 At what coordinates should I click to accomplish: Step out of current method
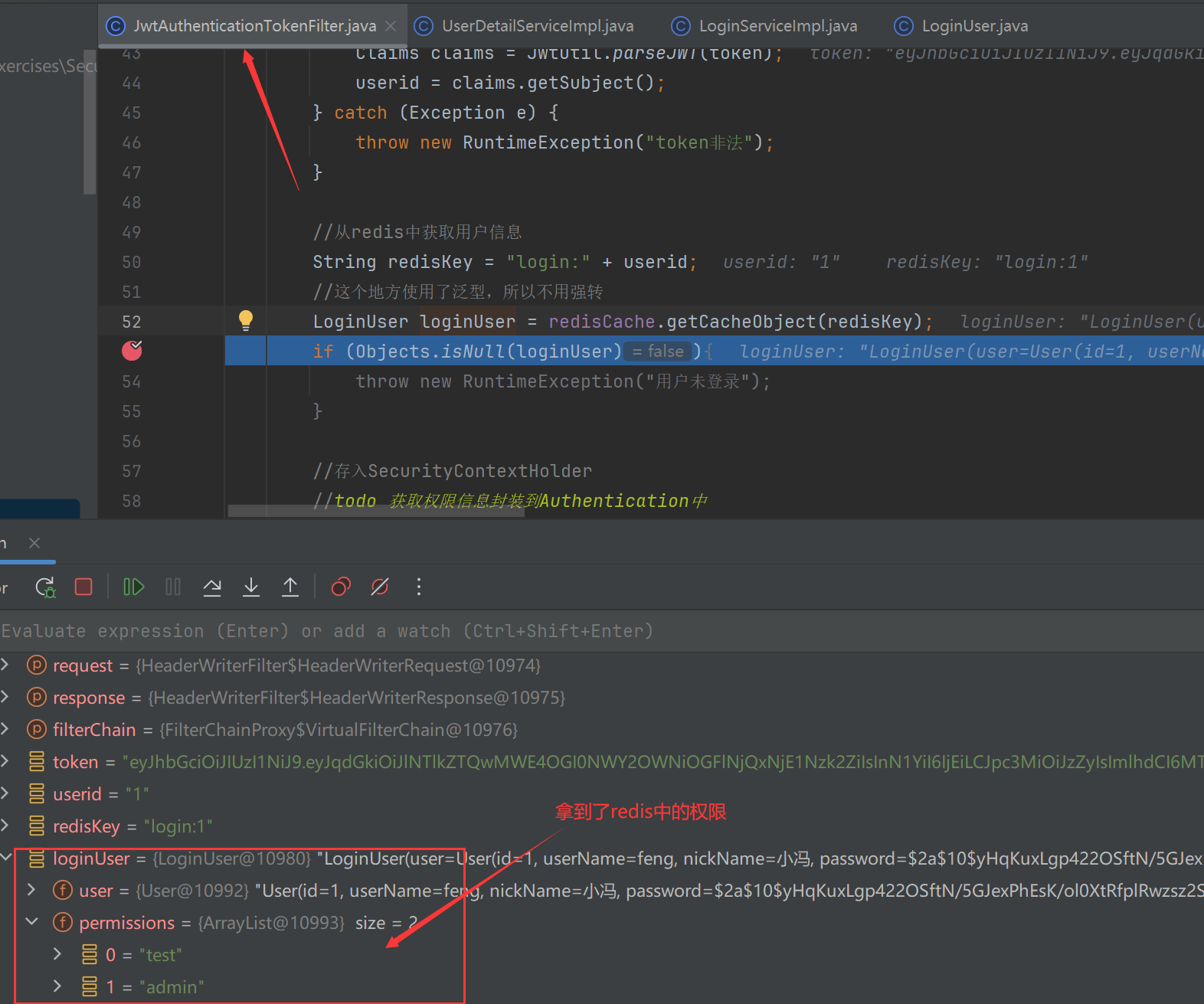pos(290,587)
